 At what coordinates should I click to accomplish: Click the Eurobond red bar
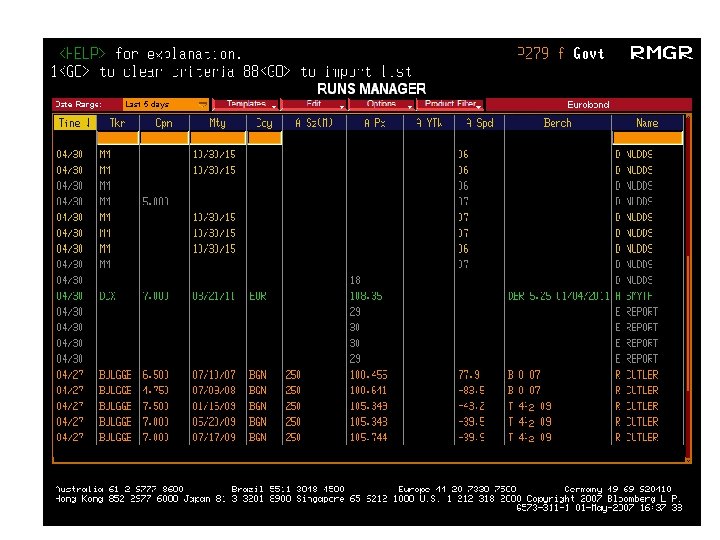[589, 104]
